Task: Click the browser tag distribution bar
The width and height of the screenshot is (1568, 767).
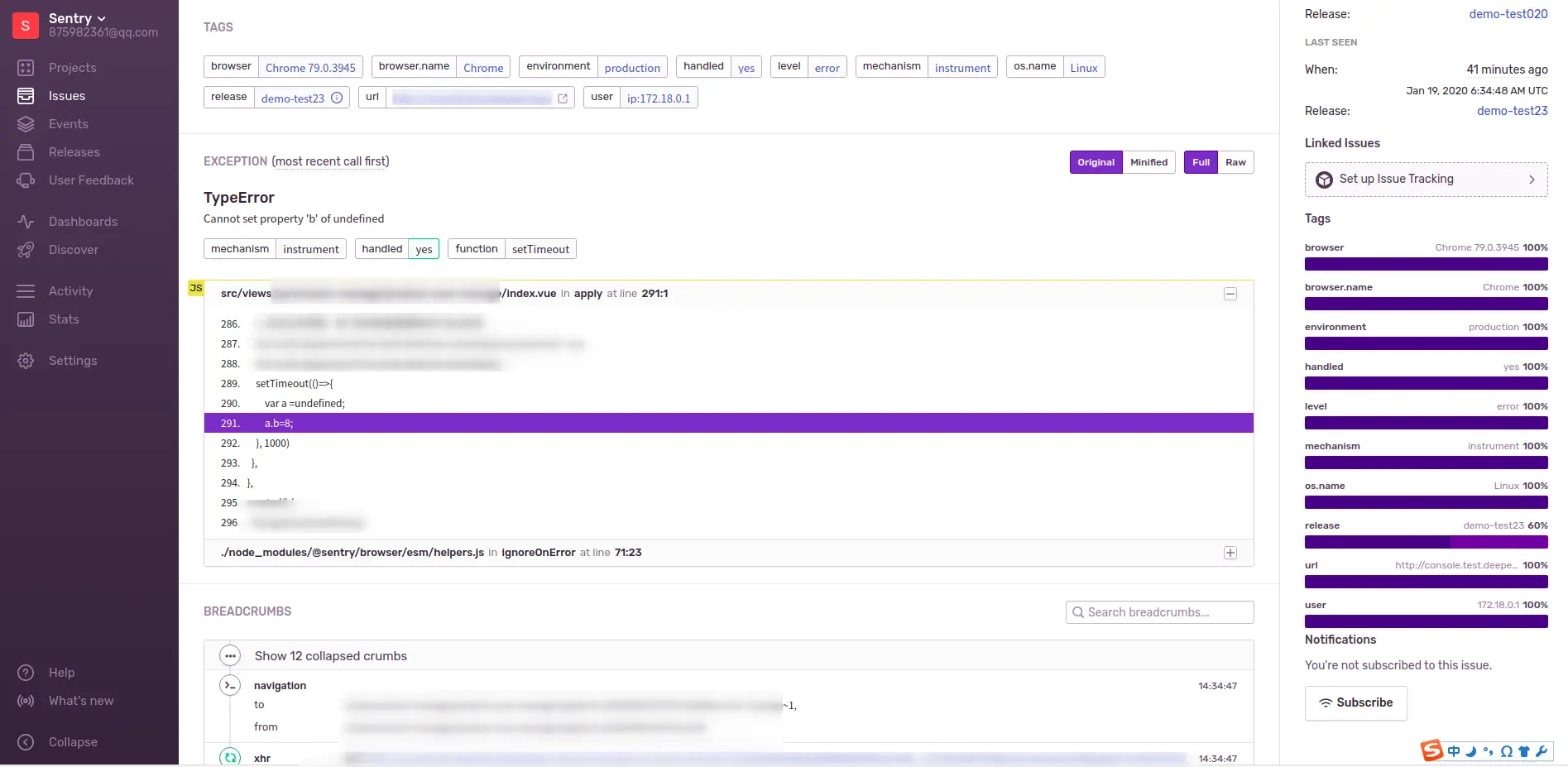Action: [x=1426, y=264]
